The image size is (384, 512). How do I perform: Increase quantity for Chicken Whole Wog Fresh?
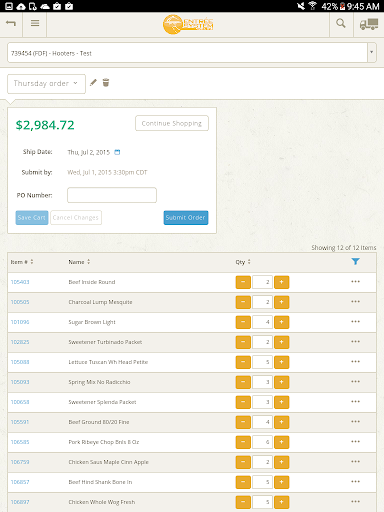coord(281,502)
